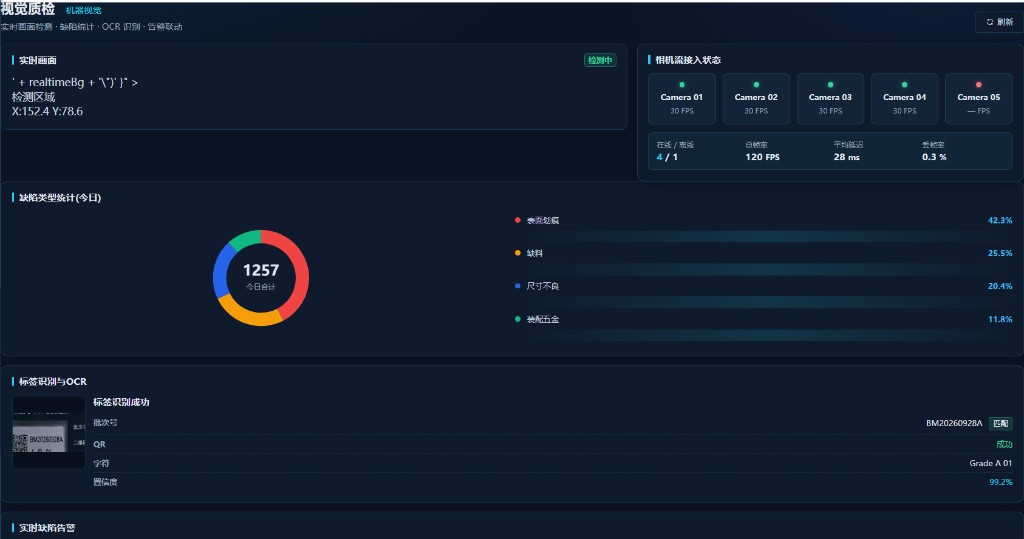Select the Camera 02 card
This screenshot has width=1024, height=539.
click(756, 99)
